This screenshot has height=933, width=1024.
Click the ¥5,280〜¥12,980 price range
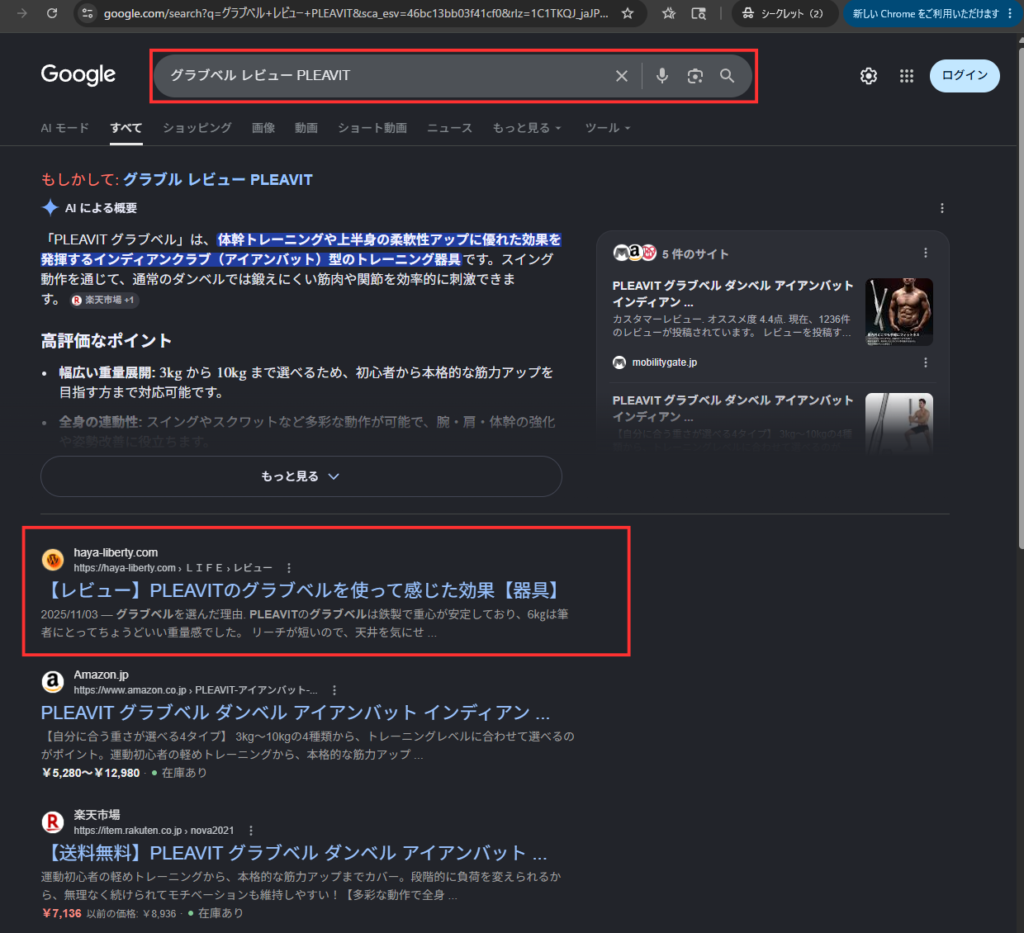tap(91, 773)
